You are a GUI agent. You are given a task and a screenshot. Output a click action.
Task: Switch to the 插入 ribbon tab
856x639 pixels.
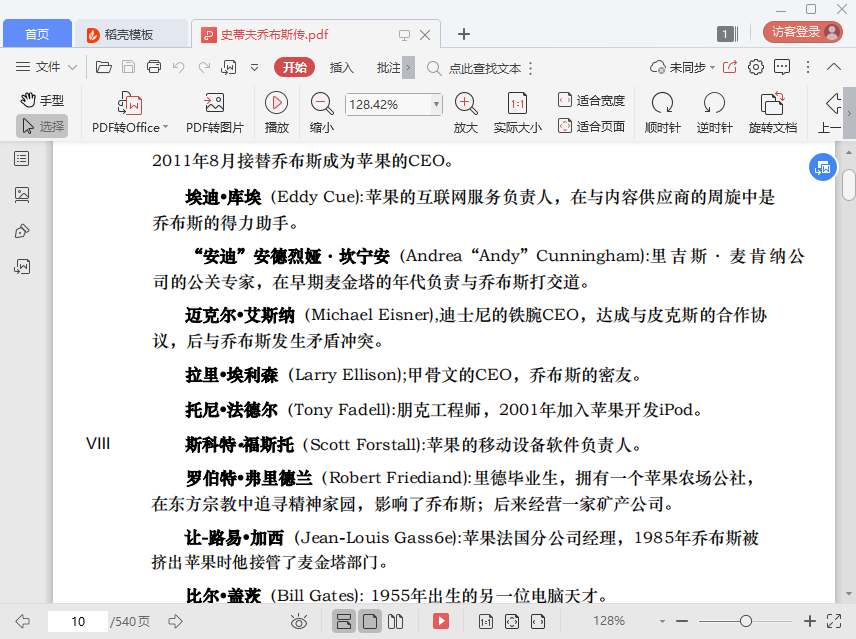tap(342, 67)
